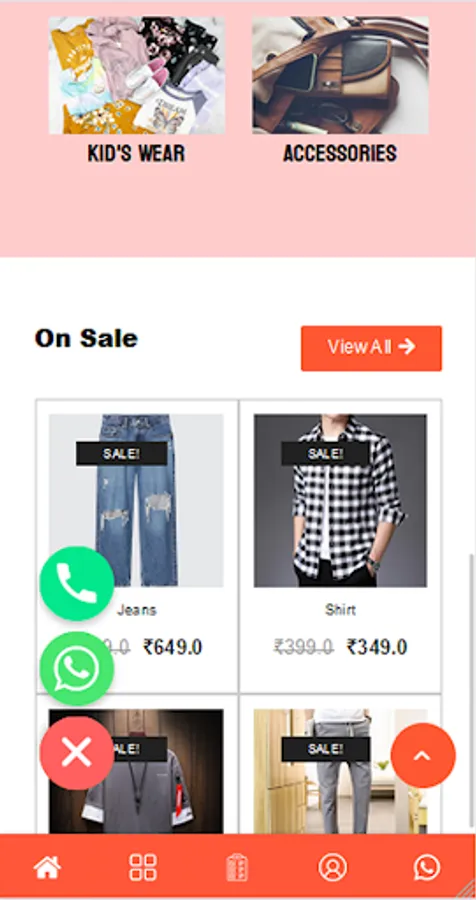Screen dimensions: 476x900
Task: Tap the green phone call floating button
Action: (x=77, y=583)
